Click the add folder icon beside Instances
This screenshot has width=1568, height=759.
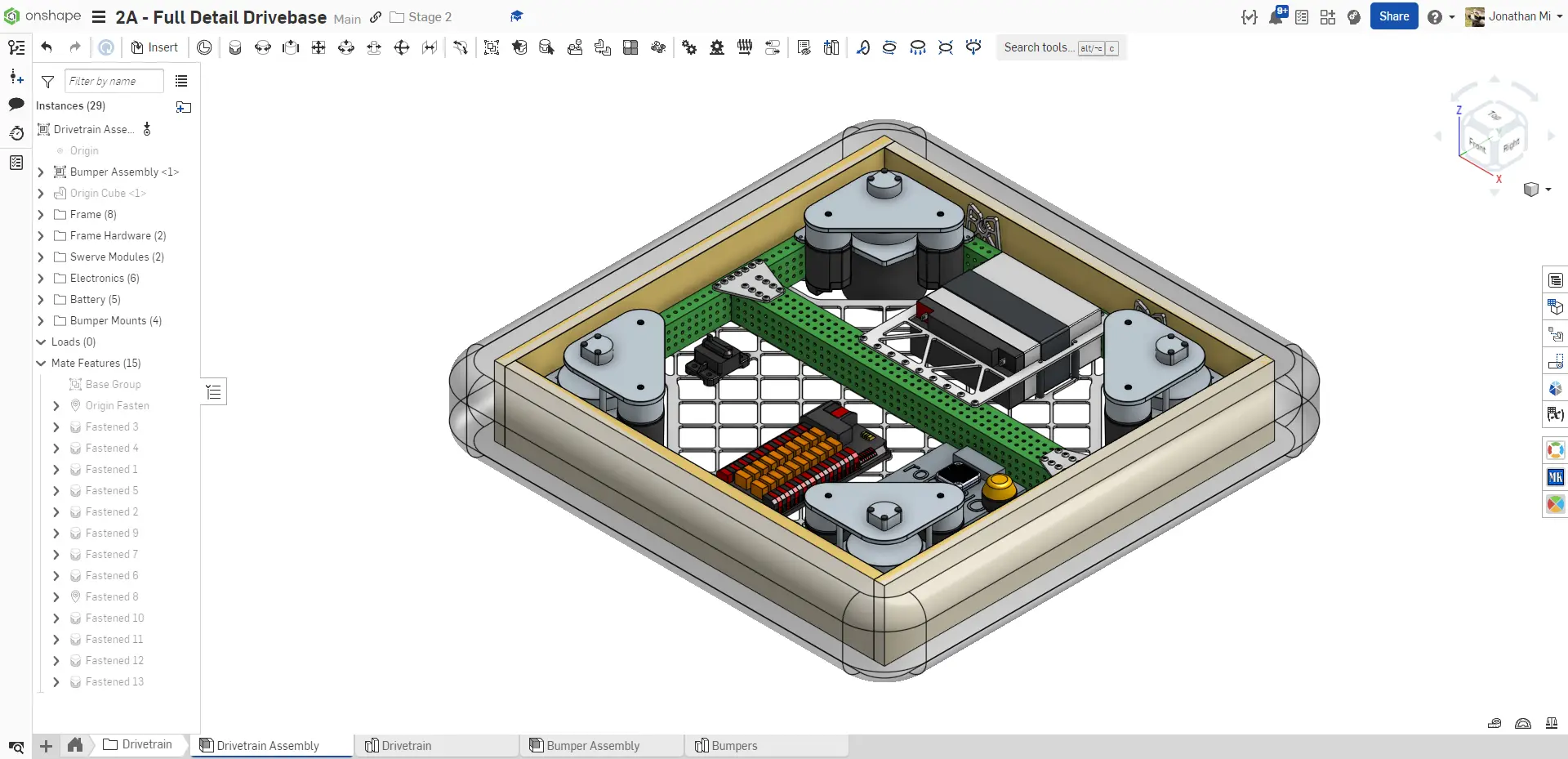coord(184,107)
